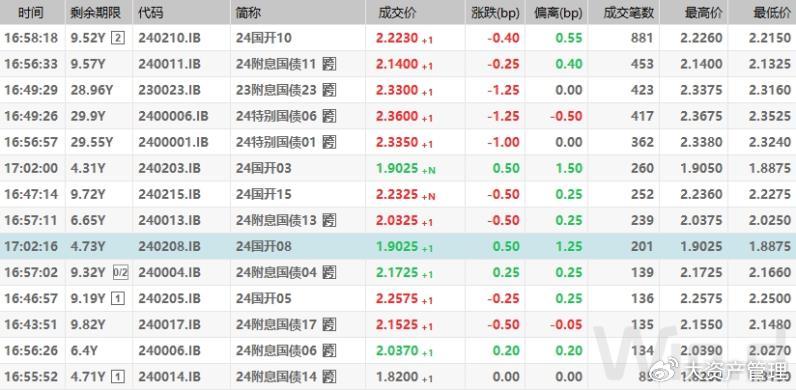Select bond code 240017.IB
The height and width of the screenshot is (390, 796).
tap(170, 324)
